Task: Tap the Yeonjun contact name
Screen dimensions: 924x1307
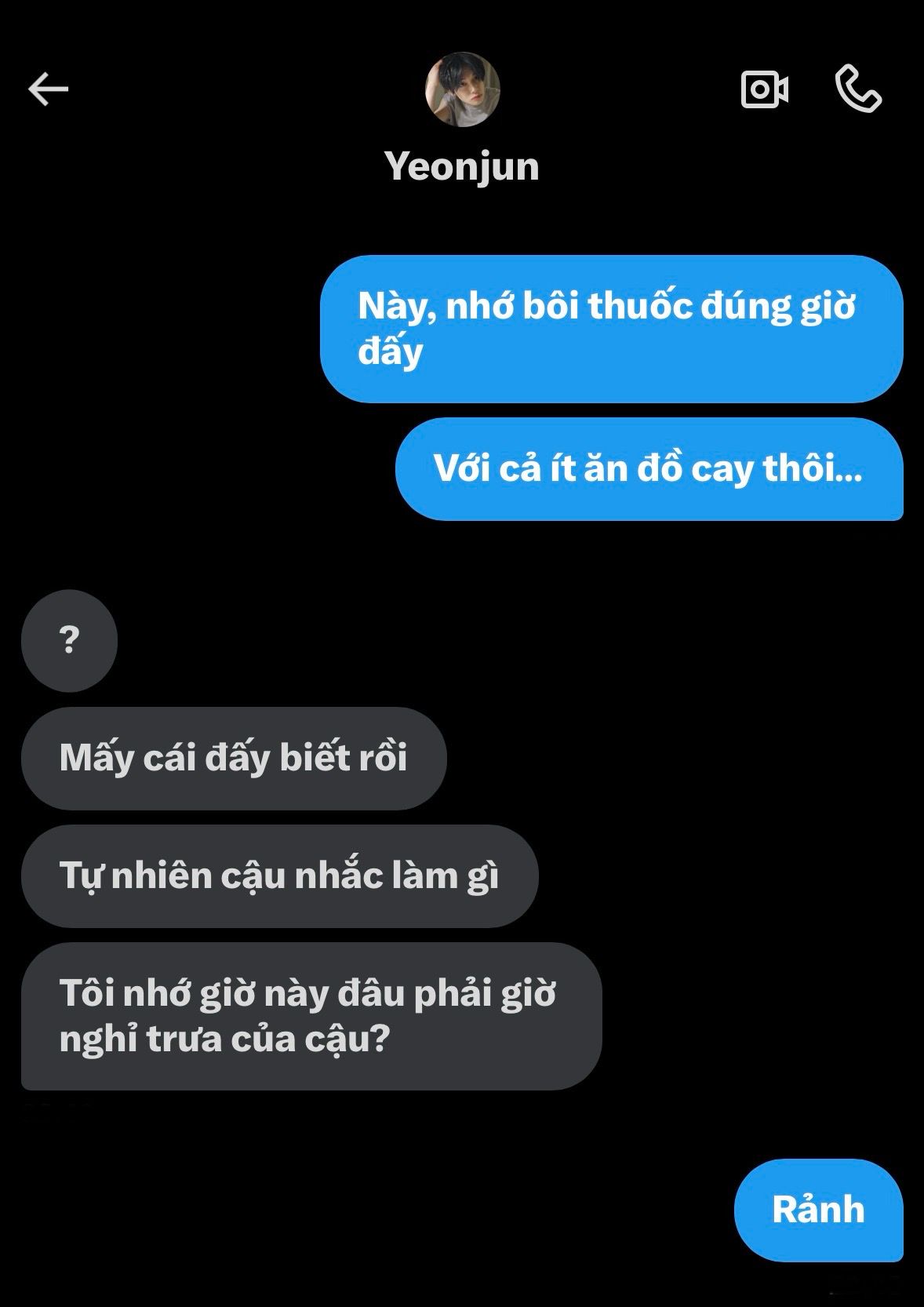Action: click(x=462, y=166)
